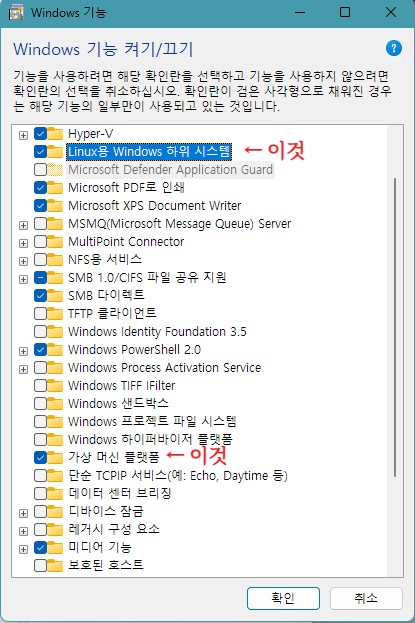
Task: Check Windows 하이퍼바이저 플랫폼 checkbox
Action: coord(41,439)
